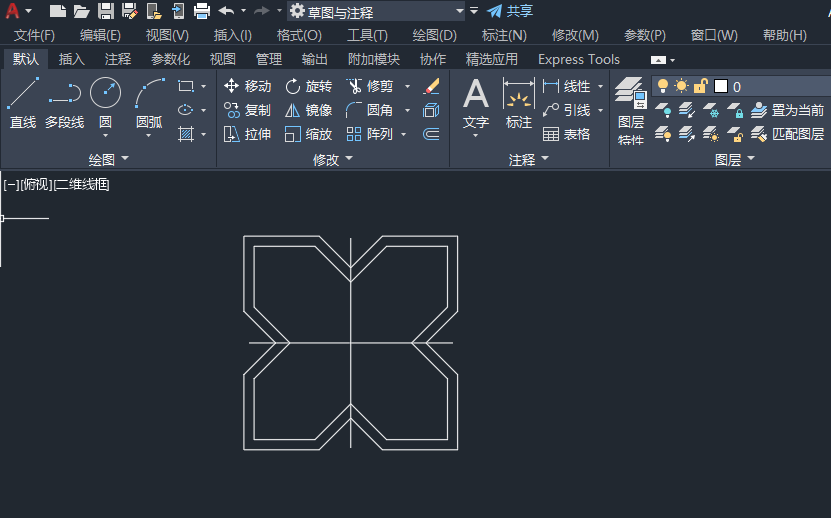Click the 共享 (Share) button
The height and width of the screenshot is (518, 831).
click(x=510, y=11)
